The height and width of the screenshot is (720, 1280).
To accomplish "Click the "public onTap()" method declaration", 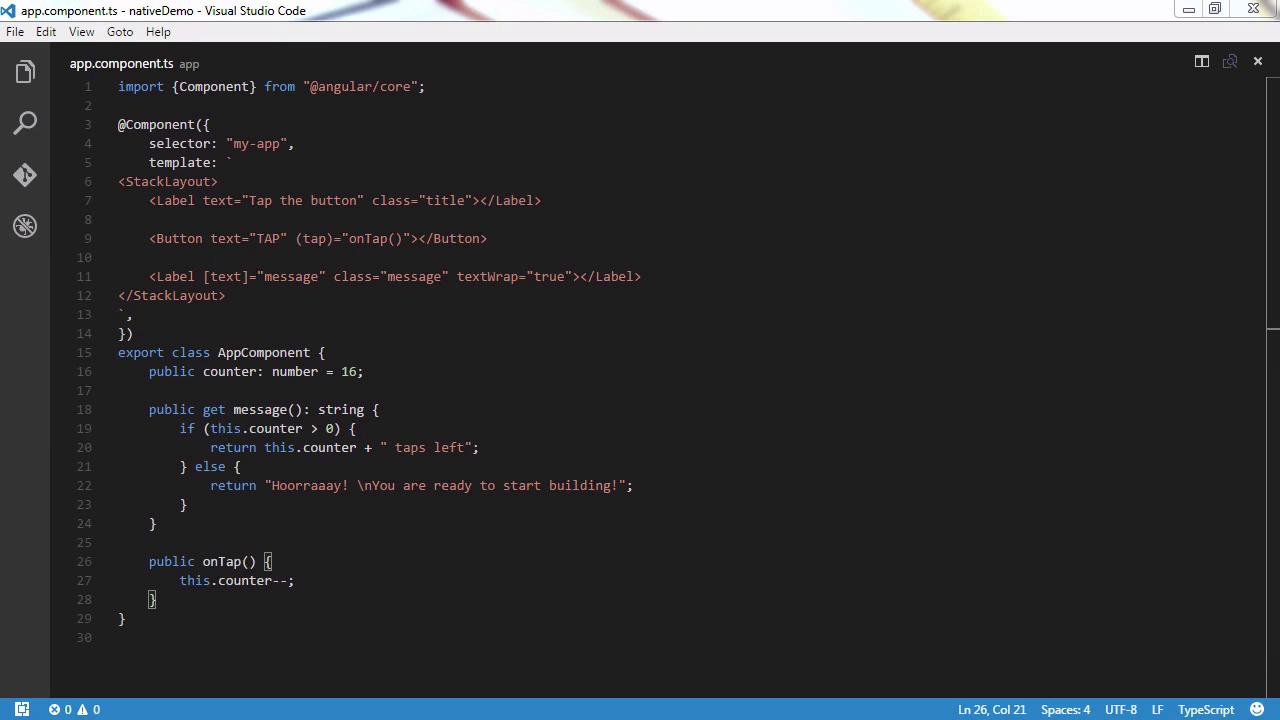I will click(x=203, y=561).
